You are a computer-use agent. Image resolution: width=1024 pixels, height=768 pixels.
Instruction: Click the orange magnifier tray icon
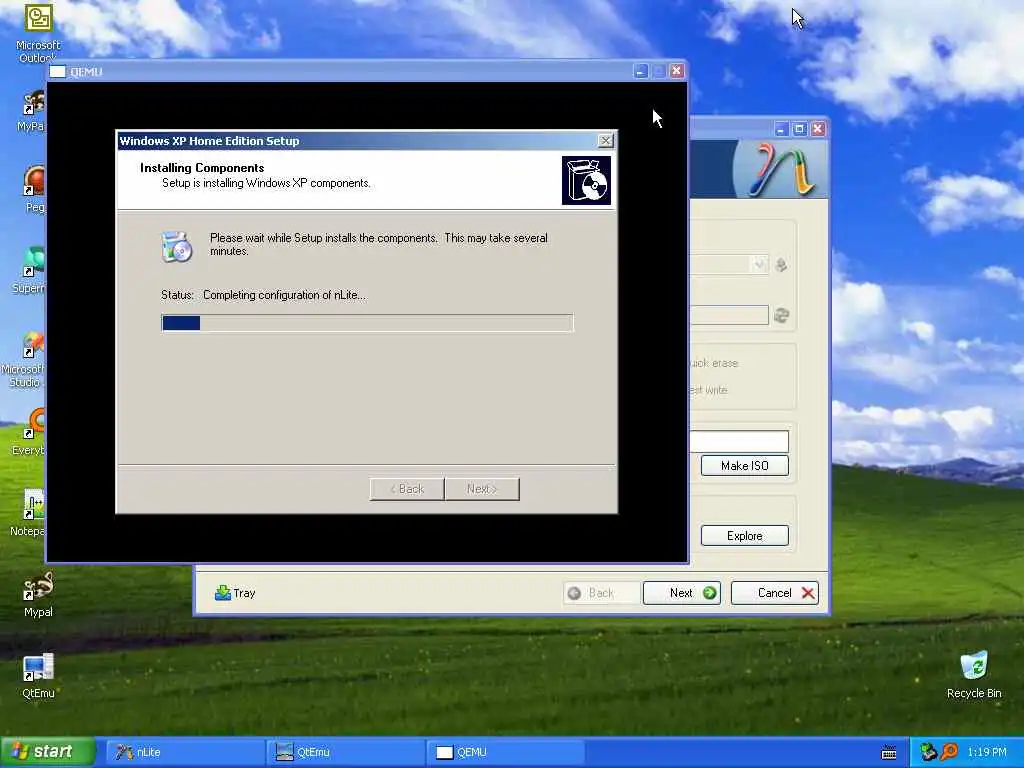[x=949, y=752]
